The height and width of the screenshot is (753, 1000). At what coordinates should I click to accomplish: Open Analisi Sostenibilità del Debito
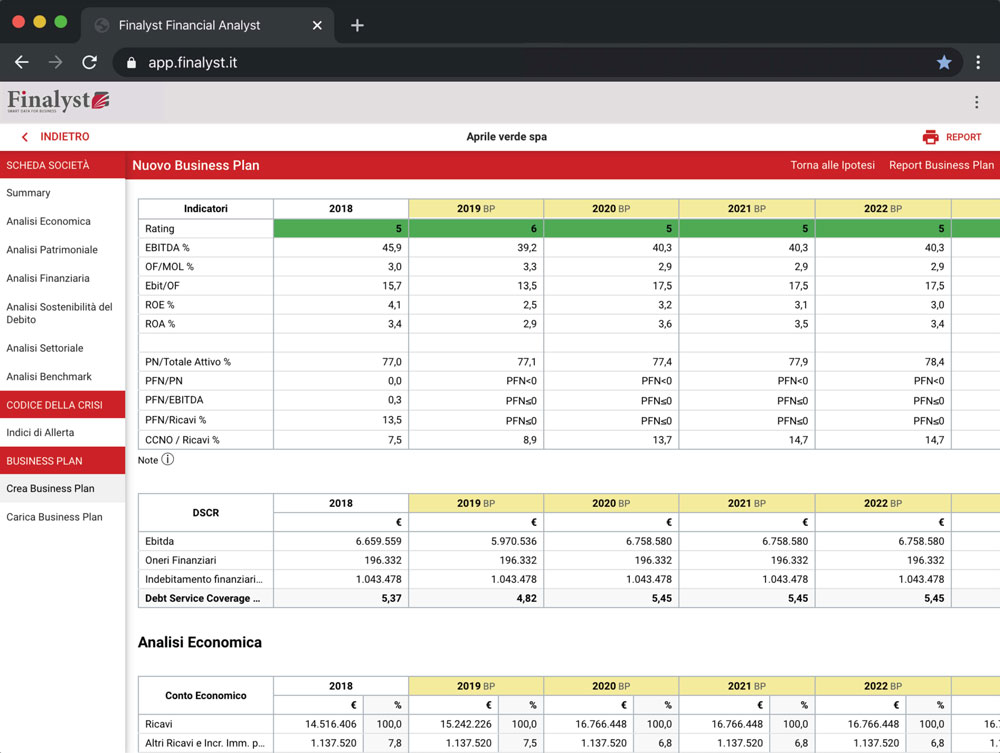[59, 313]
